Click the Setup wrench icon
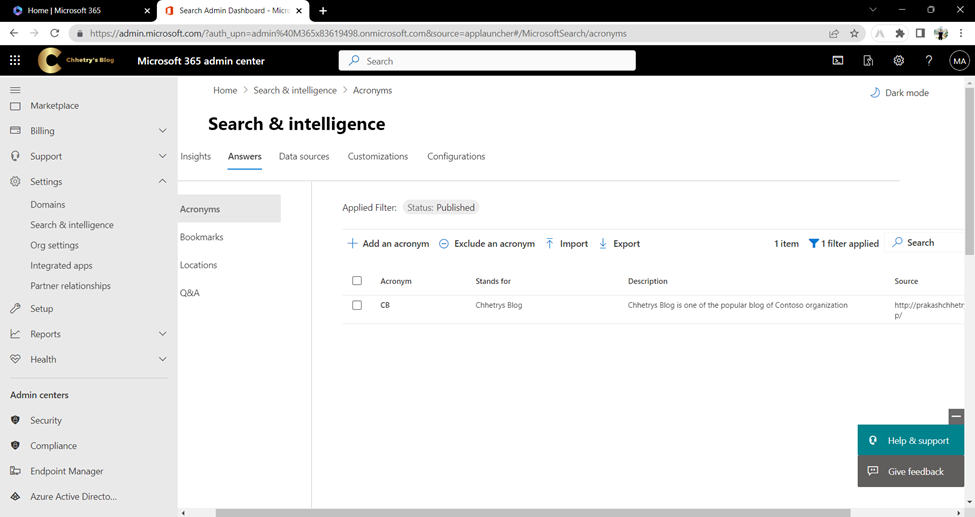975x517 pixels. [x=16, y=309]
